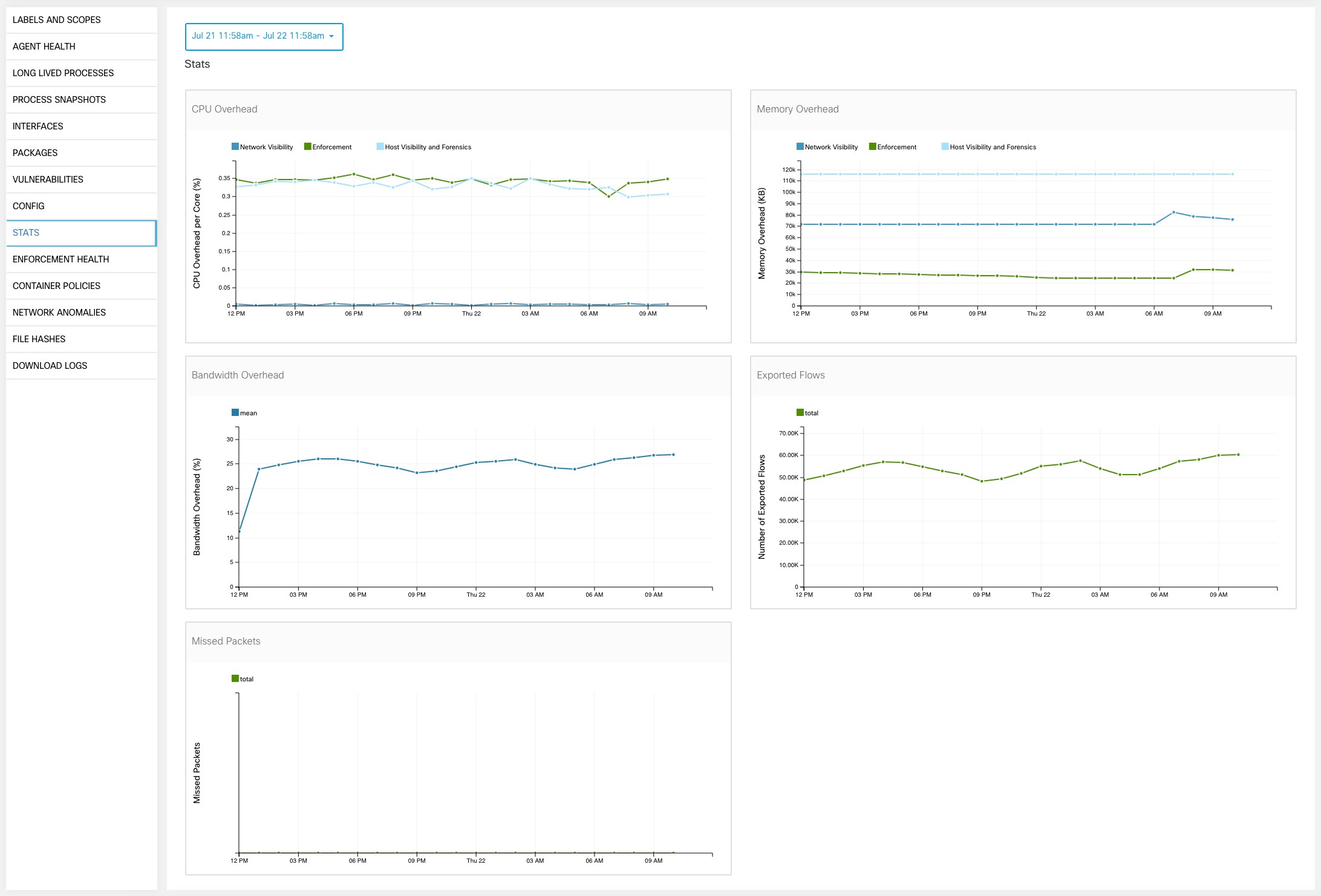1321x896 pixels.
Task: Select Process Snapshots in sidebar
Action: [x=82, y=100]
